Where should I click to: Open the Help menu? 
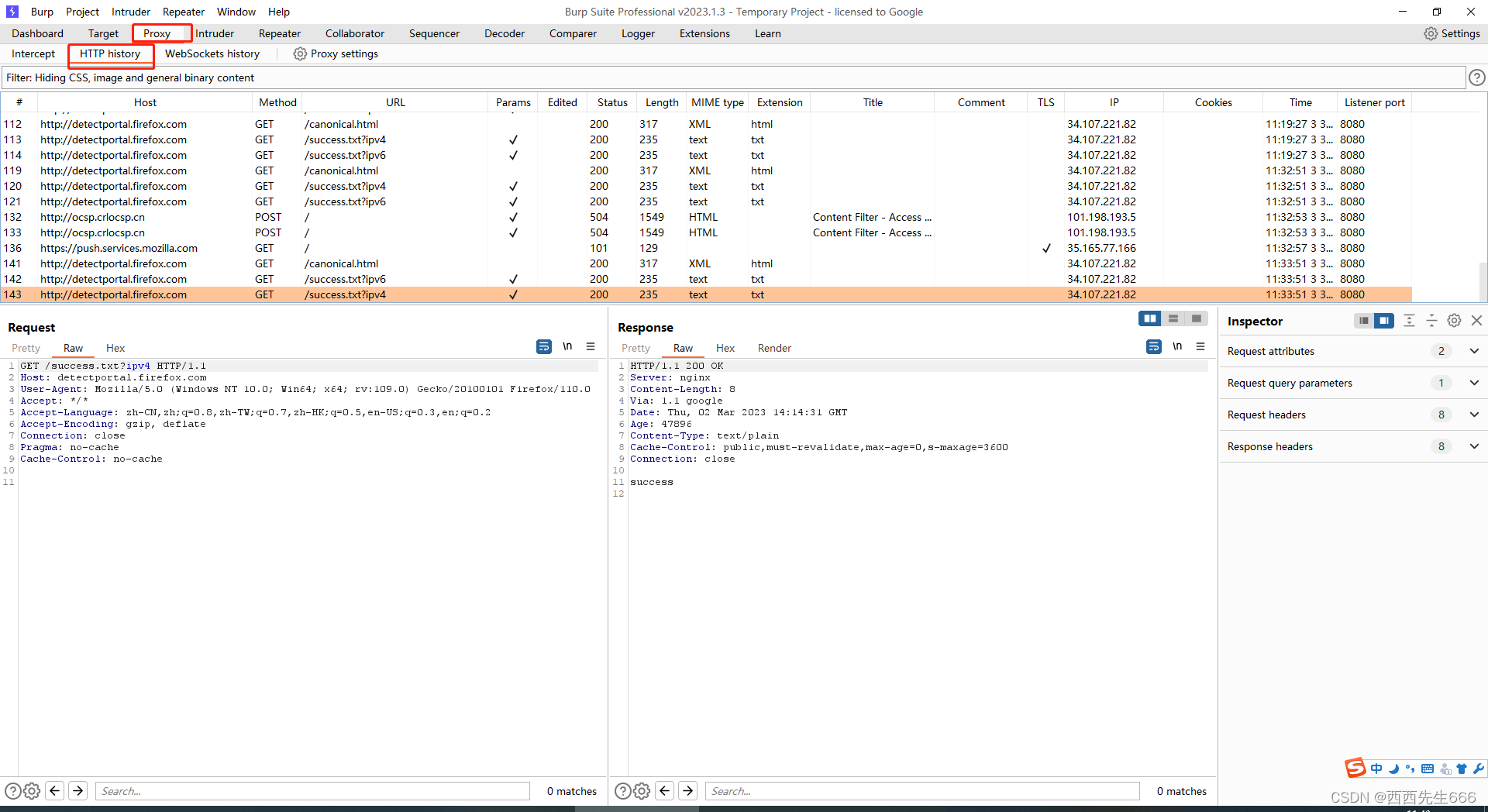point(279,12)
